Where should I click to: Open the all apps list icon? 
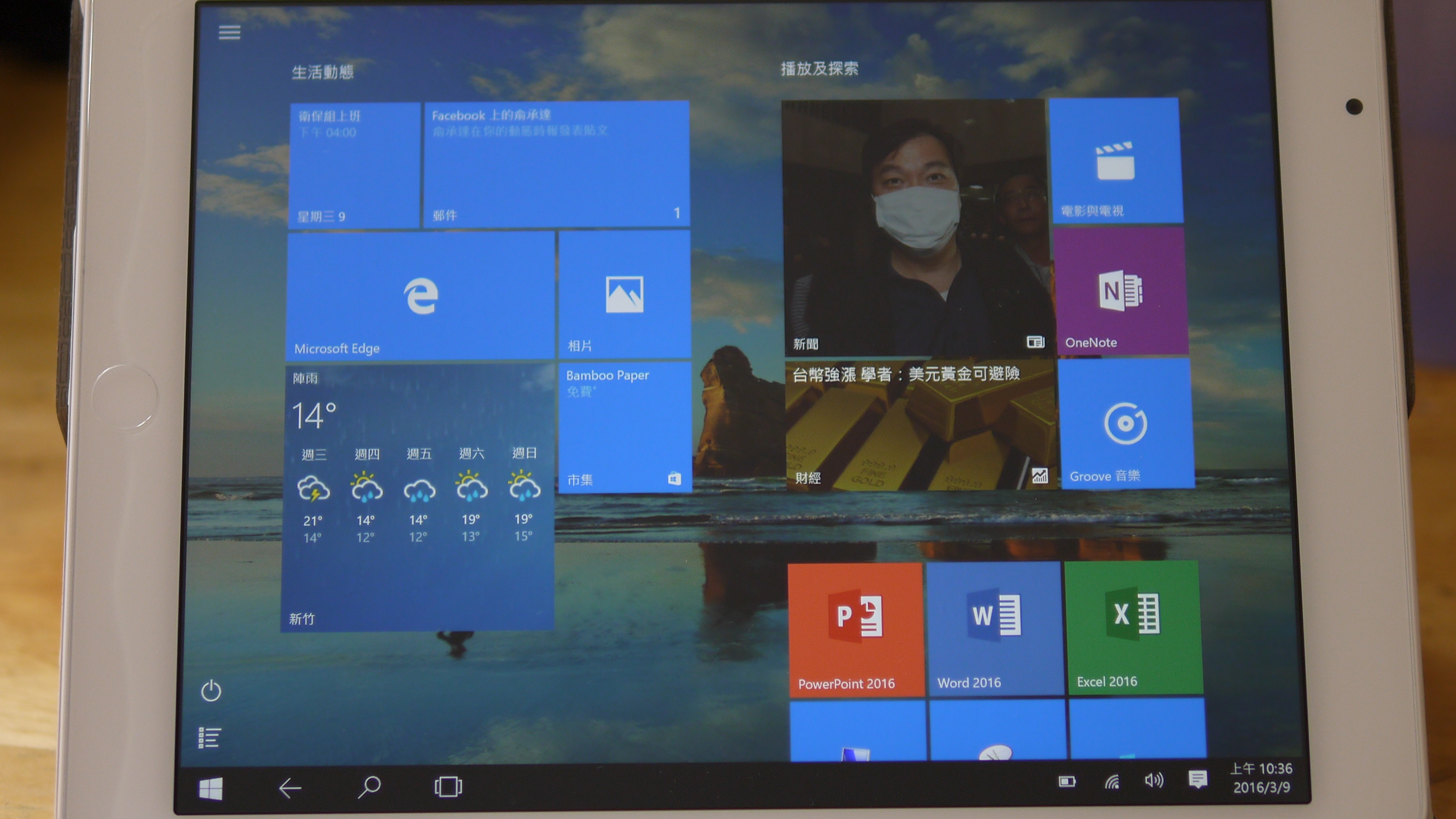(x=209, y=738)
